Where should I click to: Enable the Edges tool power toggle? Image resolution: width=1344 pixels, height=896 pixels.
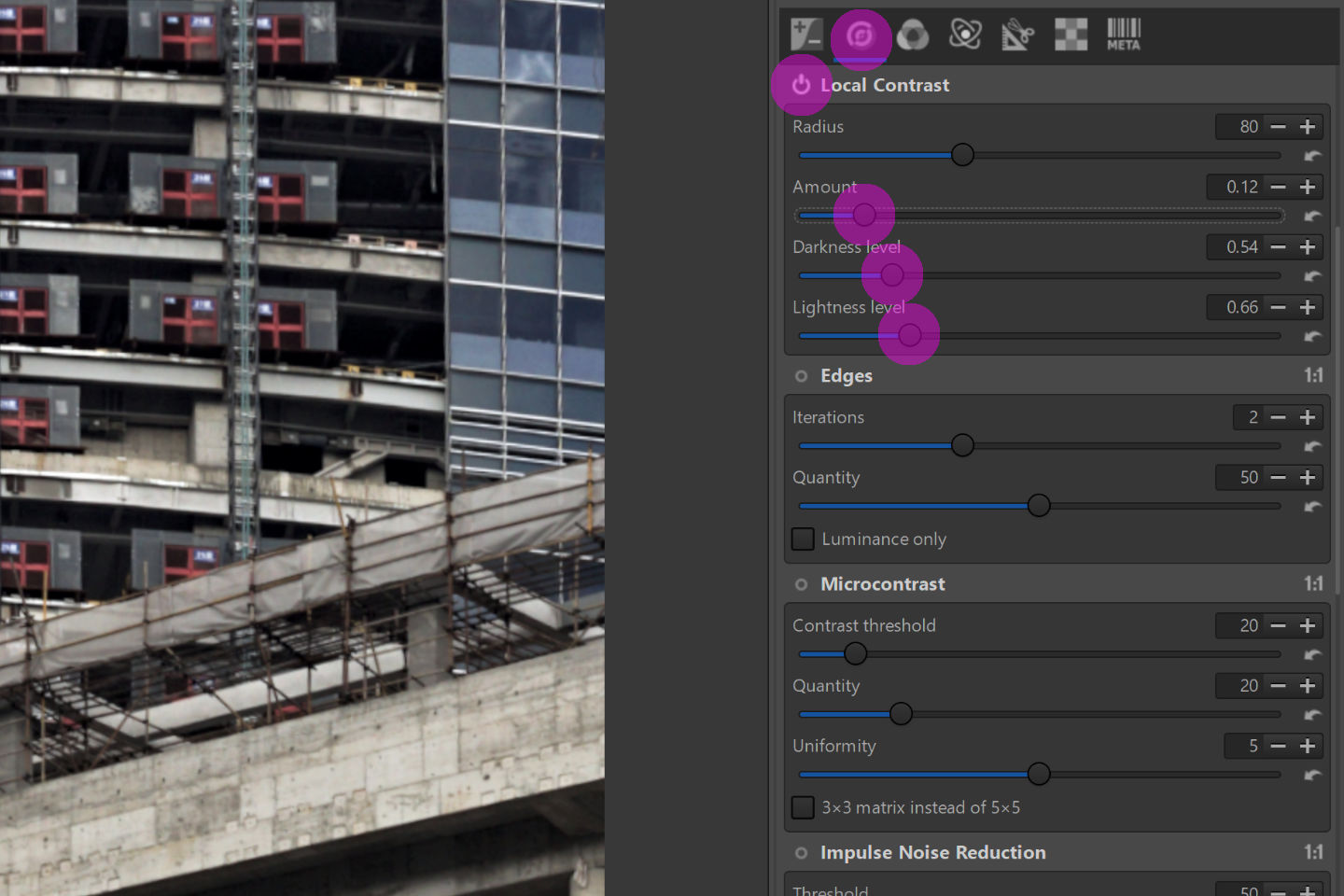[x=801, y=376]
